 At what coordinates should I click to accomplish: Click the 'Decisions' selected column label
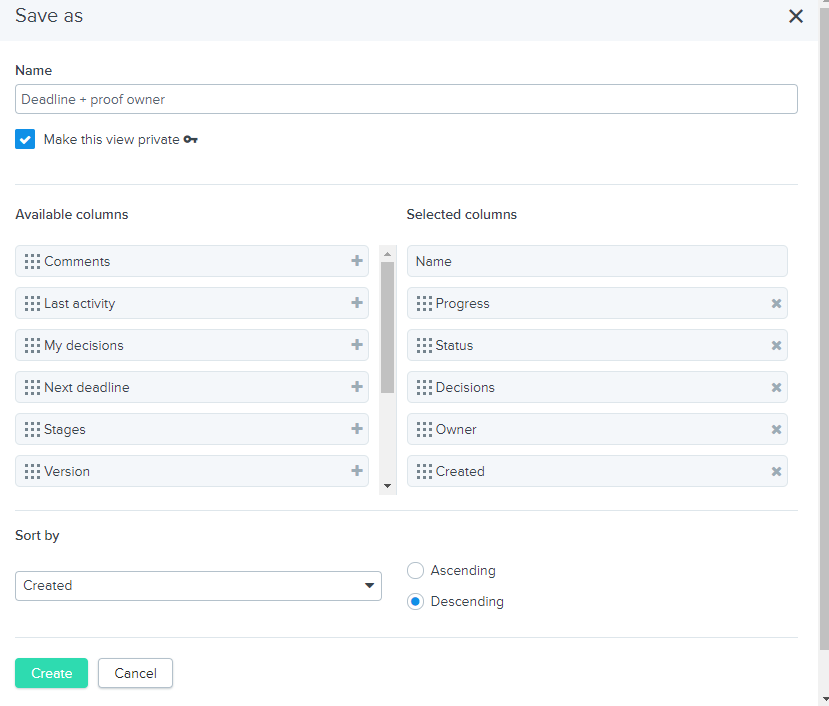(465, 387)
